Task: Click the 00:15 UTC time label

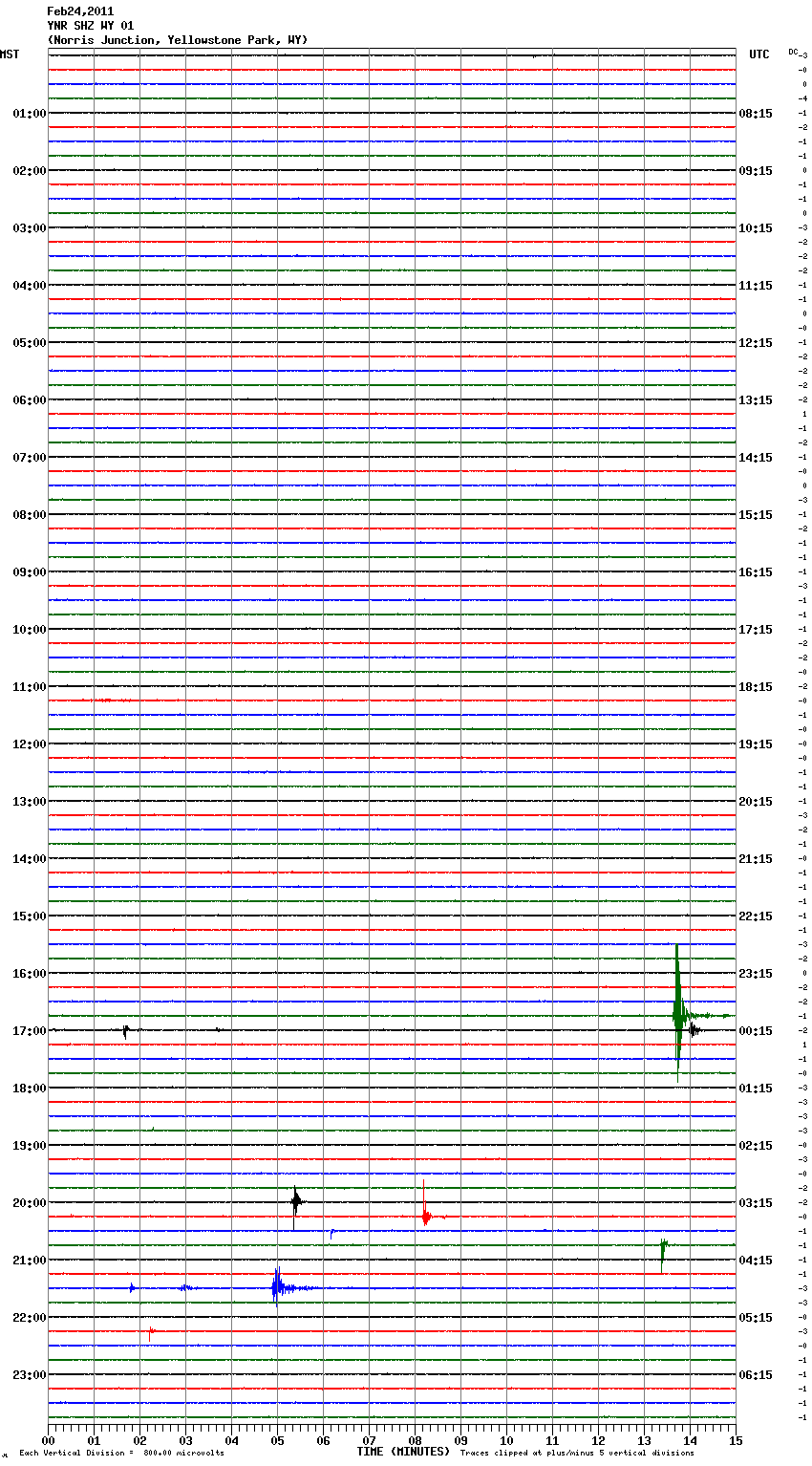Action: 756,1031
